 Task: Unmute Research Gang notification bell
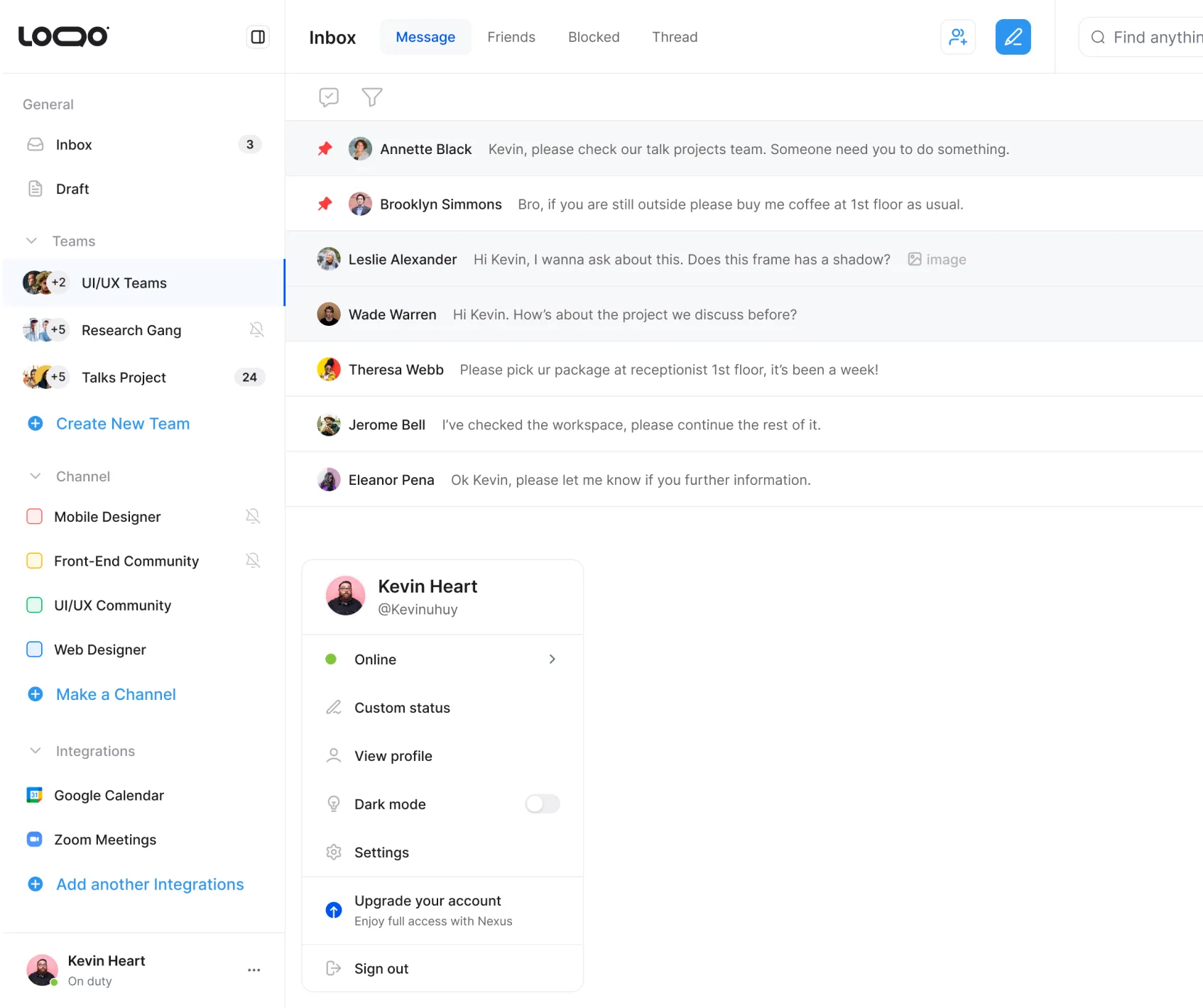[256, 330]
